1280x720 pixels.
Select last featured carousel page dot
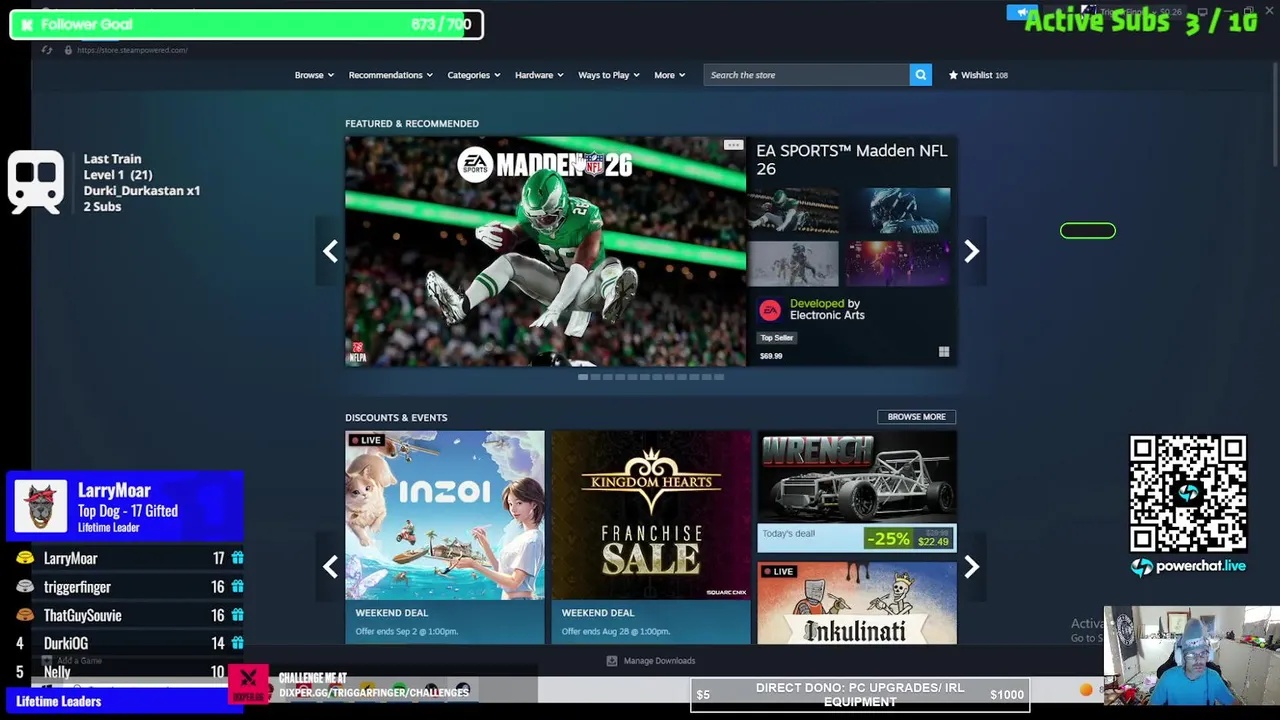718,377
